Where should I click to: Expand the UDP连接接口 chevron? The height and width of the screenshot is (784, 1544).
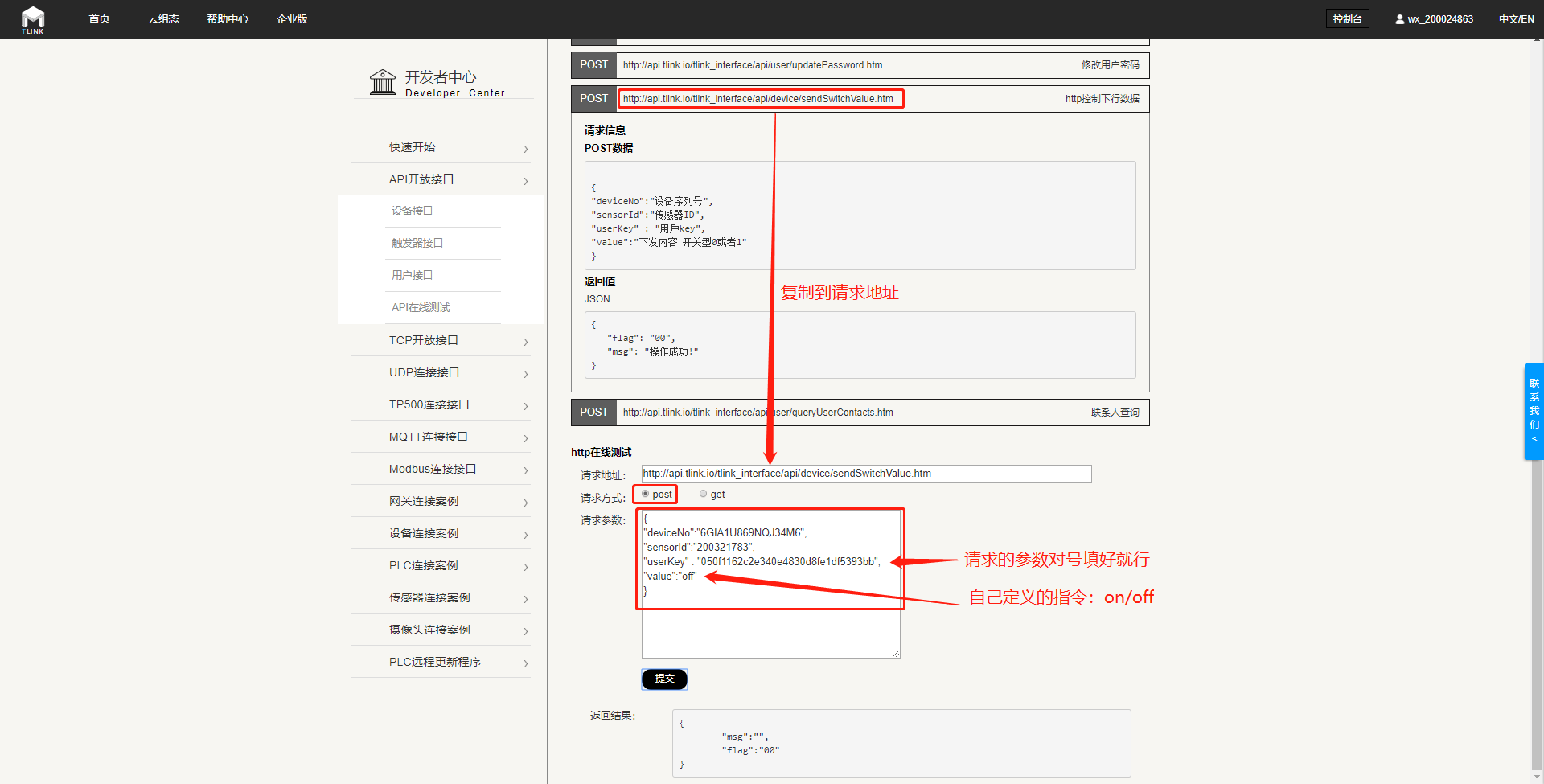(x=526, y=374)
